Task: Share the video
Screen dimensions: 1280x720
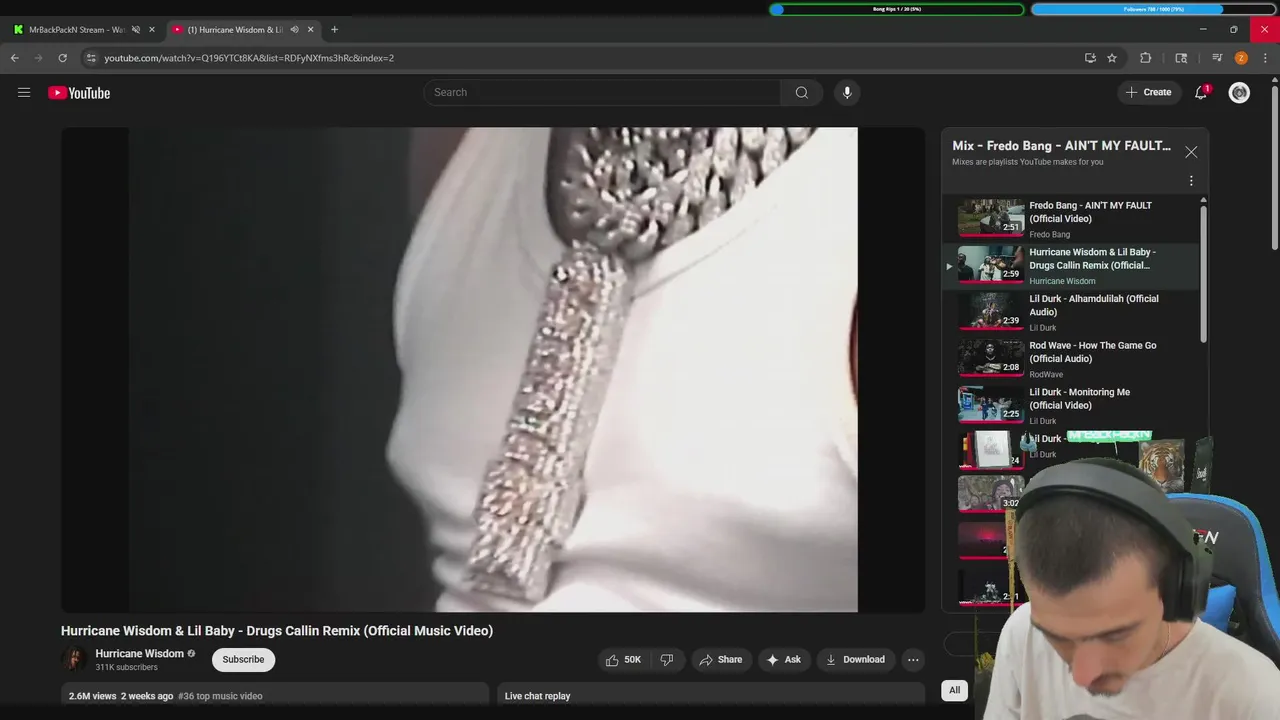Action: [720, 660]
